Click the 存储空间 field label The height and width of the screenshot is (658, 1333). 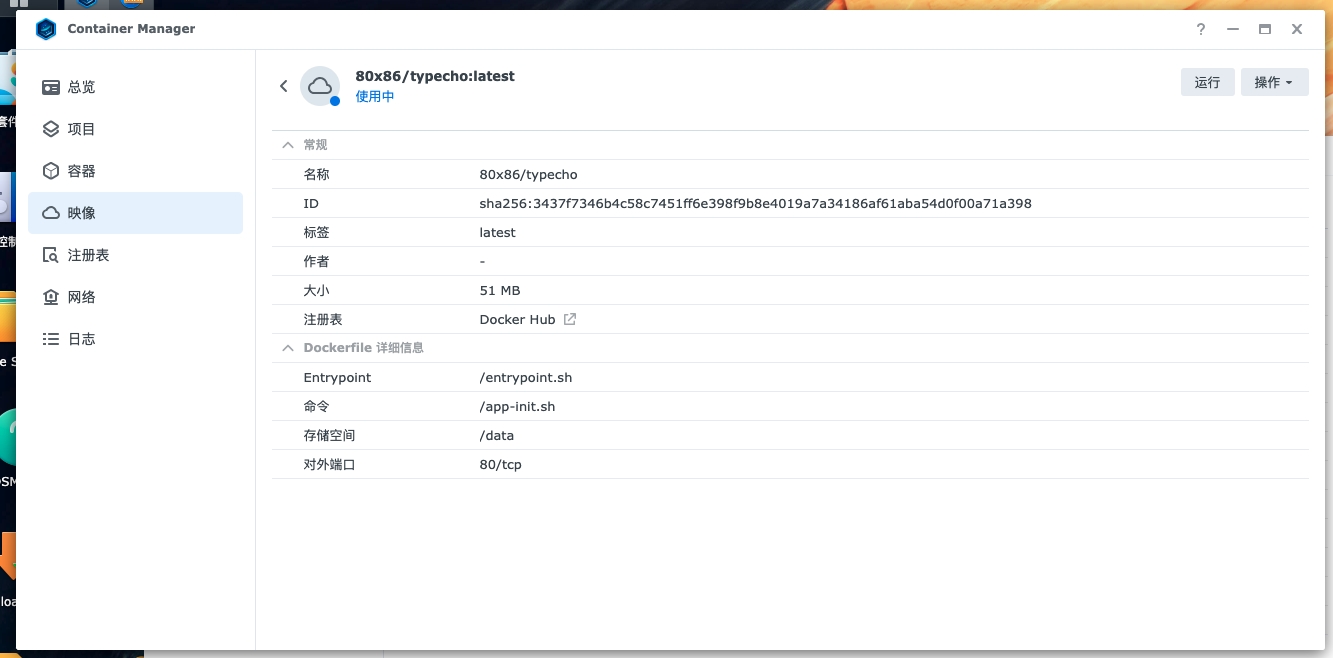click(330, 435)
